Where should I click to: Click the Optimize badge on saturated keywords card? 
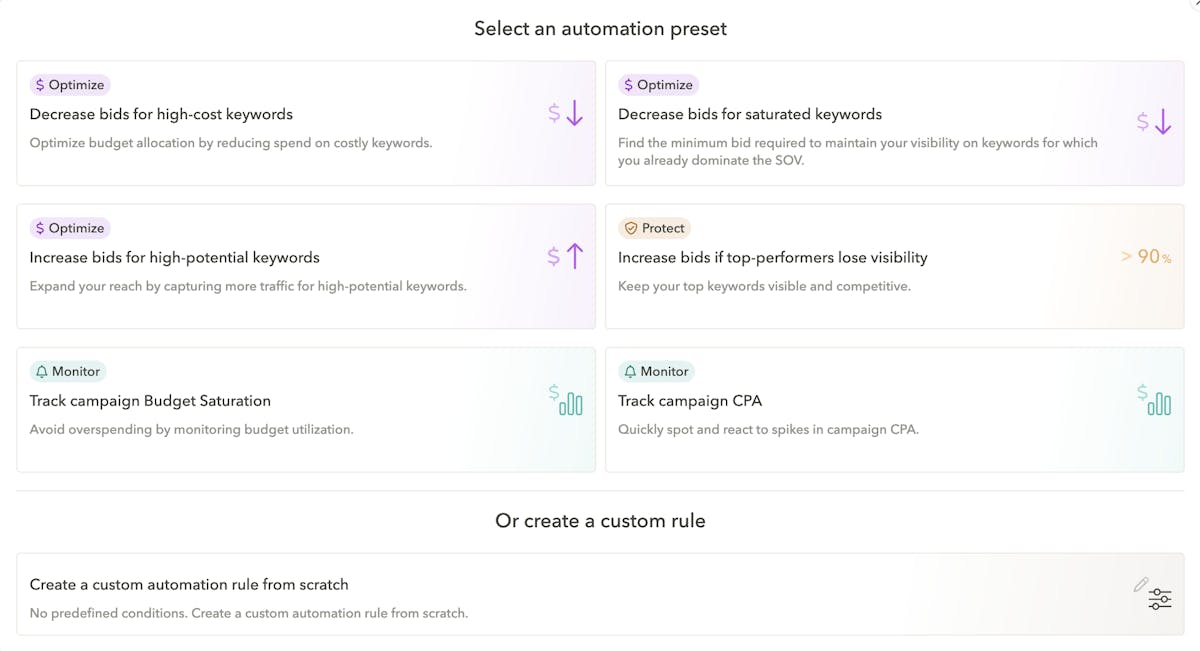pos(657,85)
